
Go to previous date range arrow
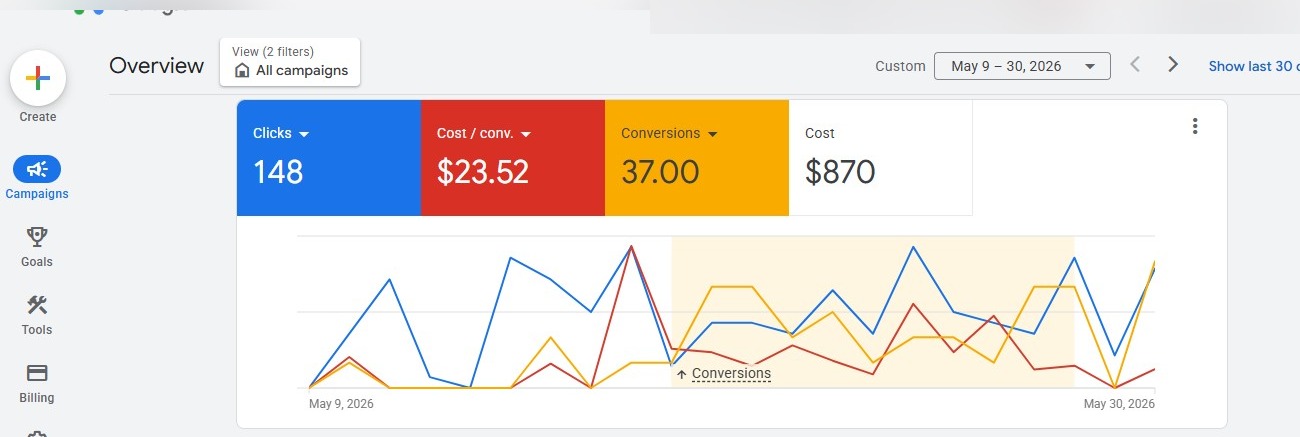pos(1135,65)
